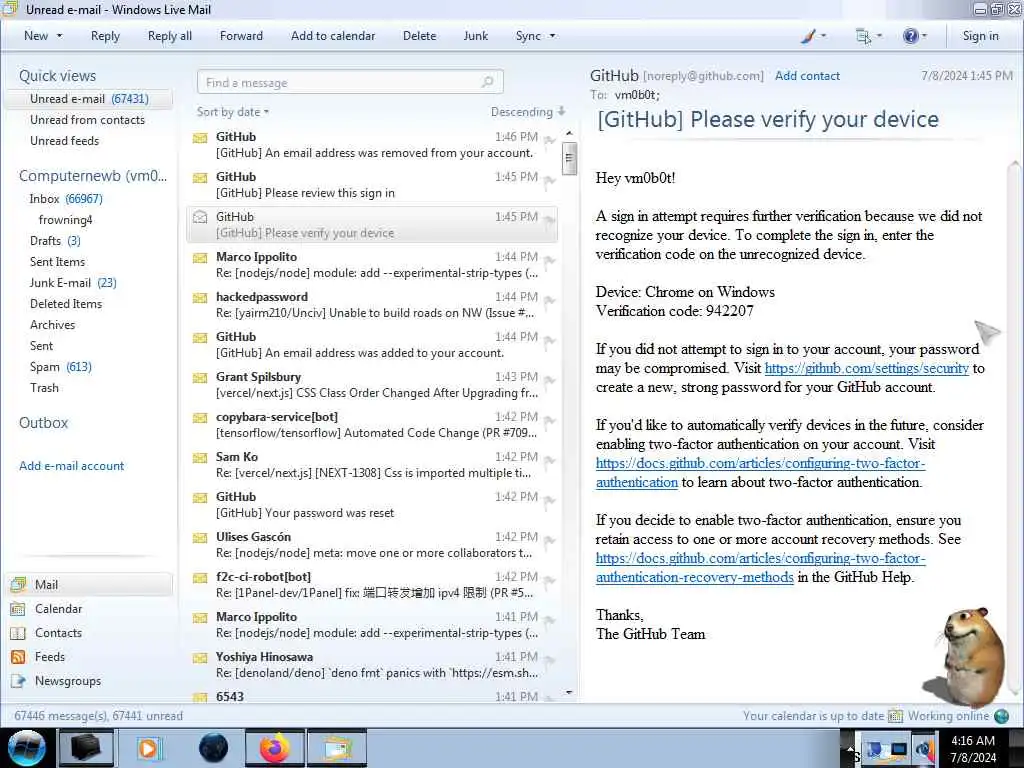Viewport: 1024px width, 768px height.
Task: Click the Windows Start button
Action: [27, 748]
